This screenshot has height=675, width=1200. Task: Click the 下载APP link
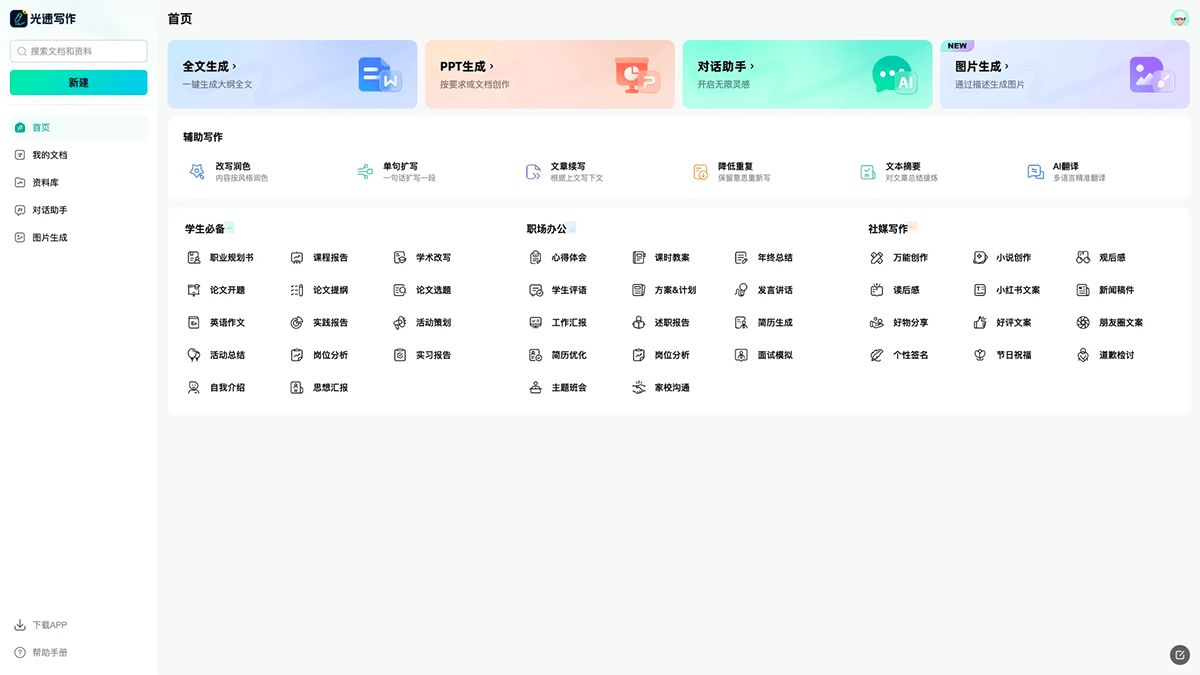[x=49, y=625]
